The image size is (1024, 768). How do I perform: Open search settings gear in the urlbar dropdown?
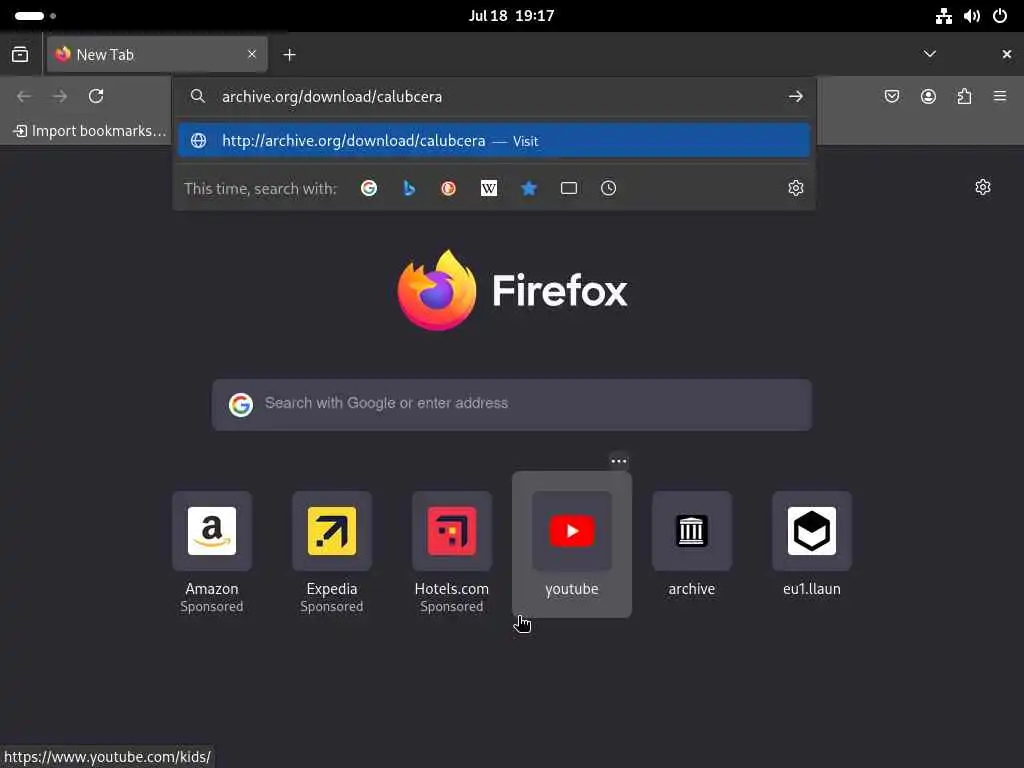click(x=795, y=188)
